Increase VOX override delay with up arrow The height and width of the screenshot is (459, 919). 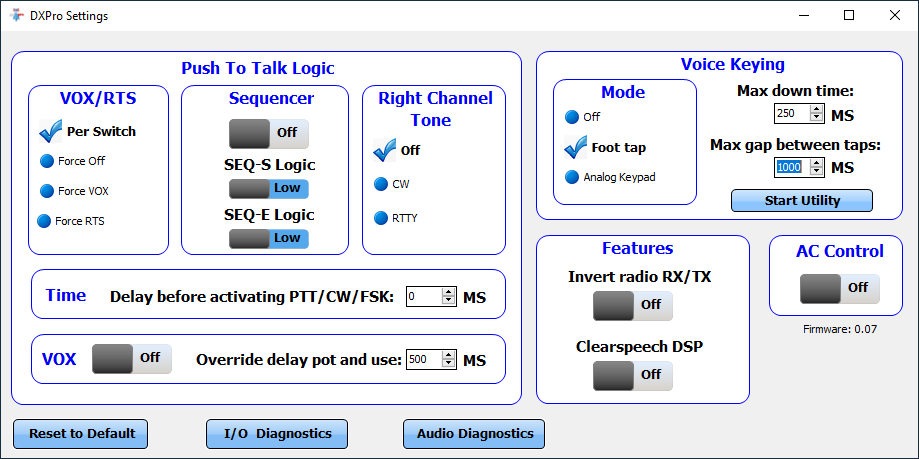pos(449,355)
